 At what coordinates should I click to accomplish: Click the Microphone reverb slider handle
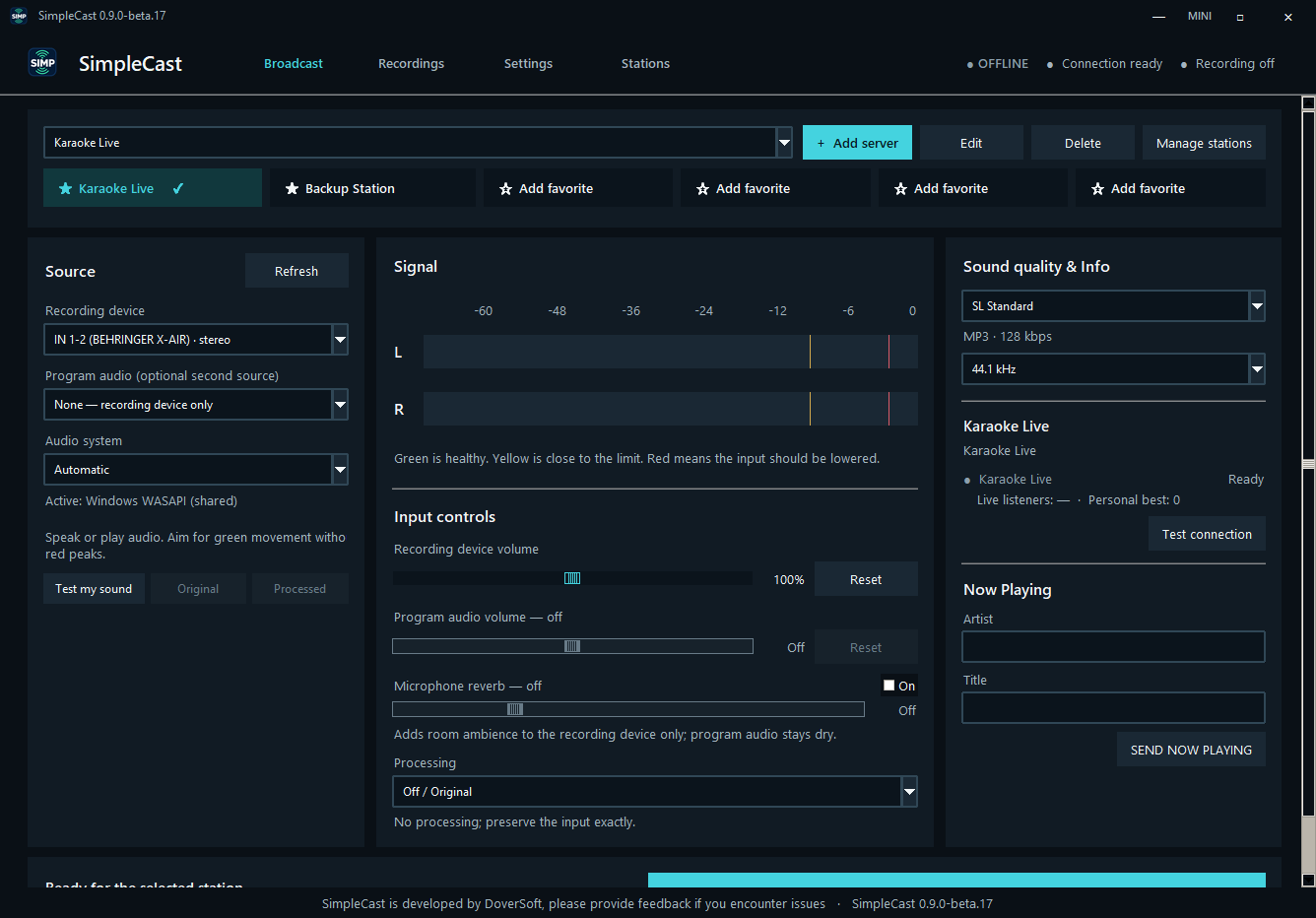coord(515,709)
